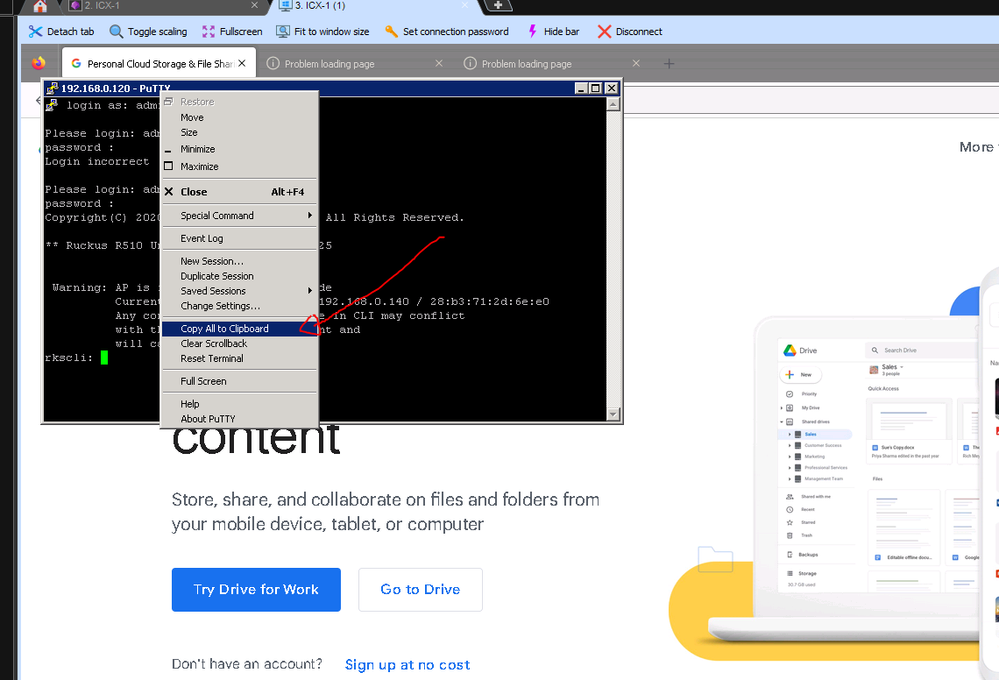
Task: Close the first Problem loading page tab
Action: pos(438,64)
